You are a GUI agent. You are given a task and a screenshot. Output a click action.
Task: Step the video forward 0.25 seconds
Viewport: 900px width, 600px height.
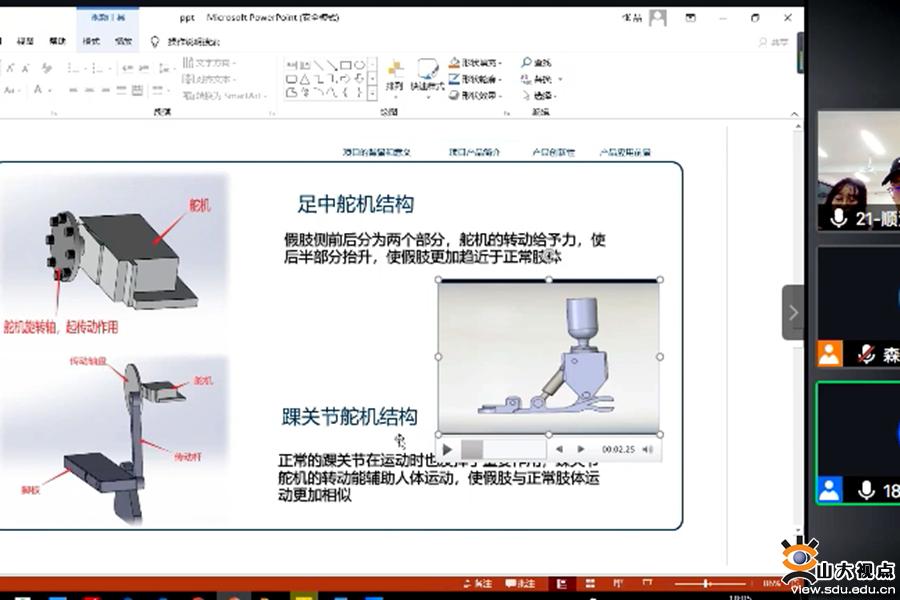point(581,449)
